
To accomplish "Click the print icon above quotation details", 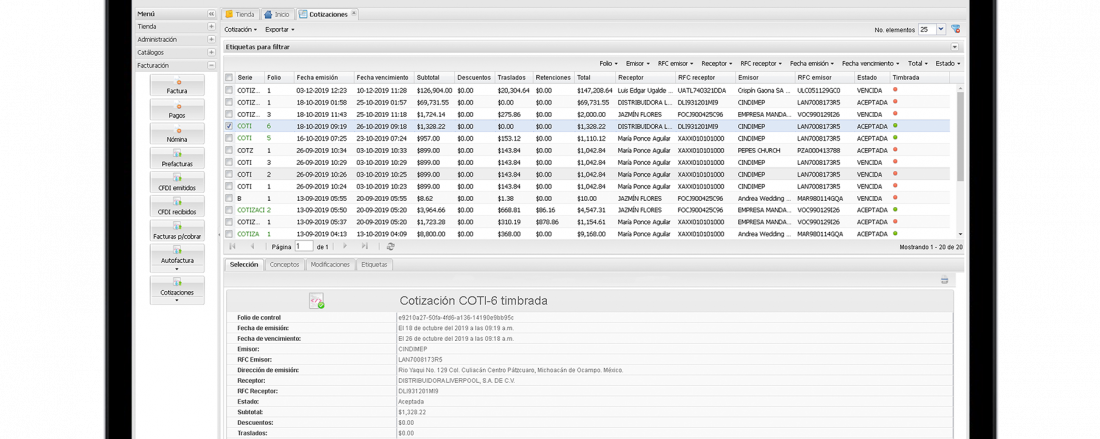I will 944,280.
